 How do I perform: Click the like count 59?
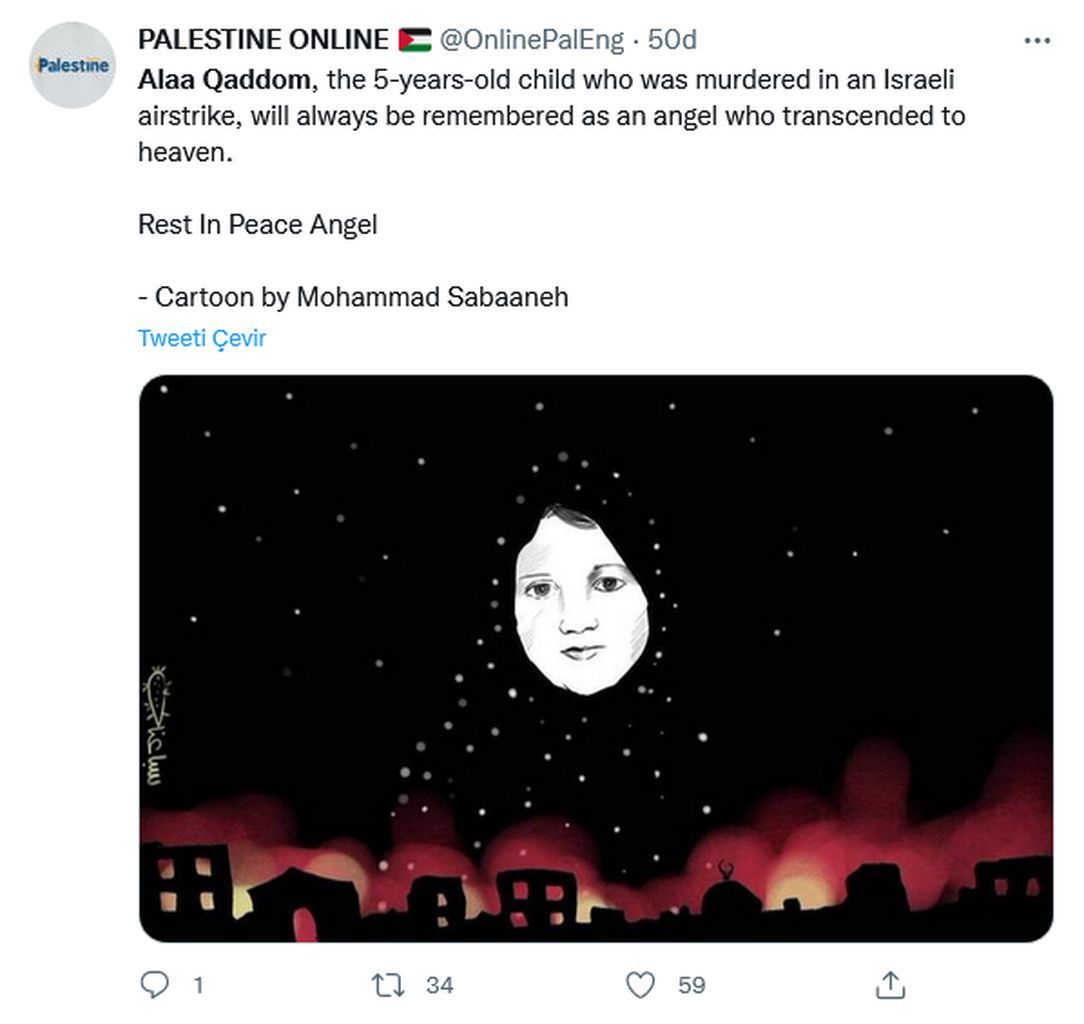(691, 985)
